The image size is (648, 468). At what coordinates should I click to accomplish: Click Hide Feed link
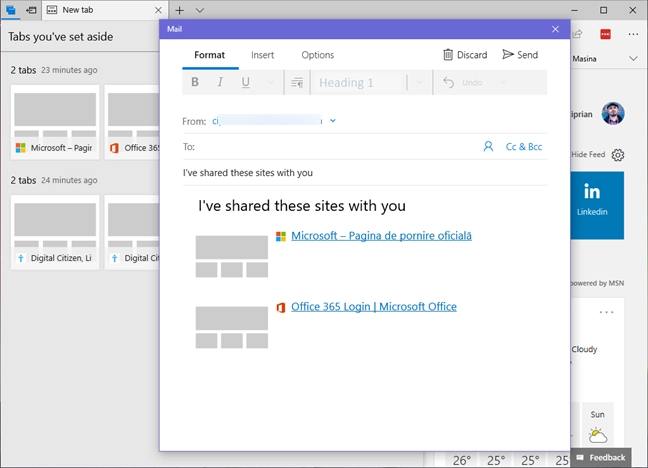pyautogui.click(x=588, y=154)
